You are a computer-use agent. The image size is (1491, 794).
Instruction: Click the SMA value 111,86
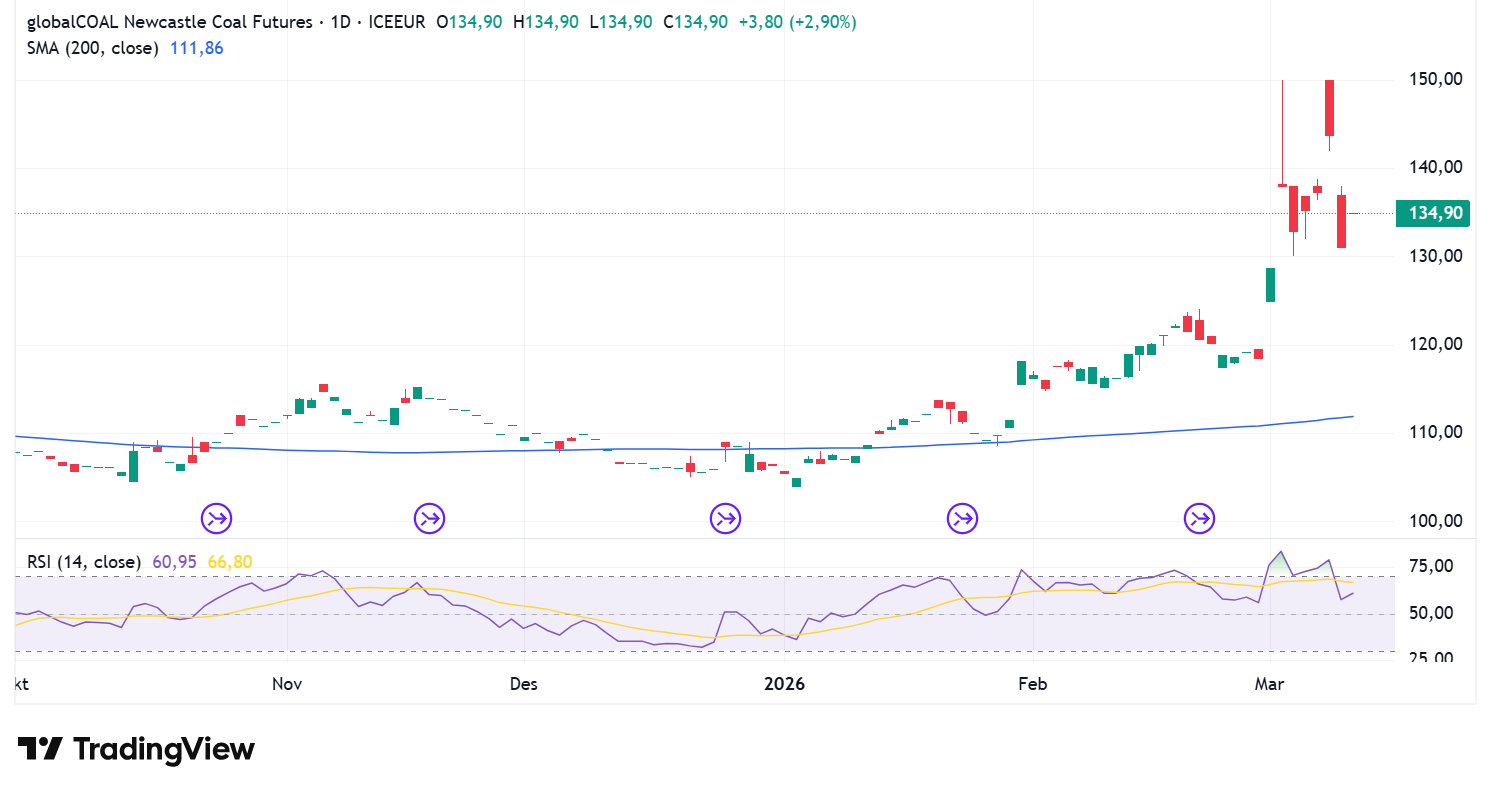pos(195,48)
